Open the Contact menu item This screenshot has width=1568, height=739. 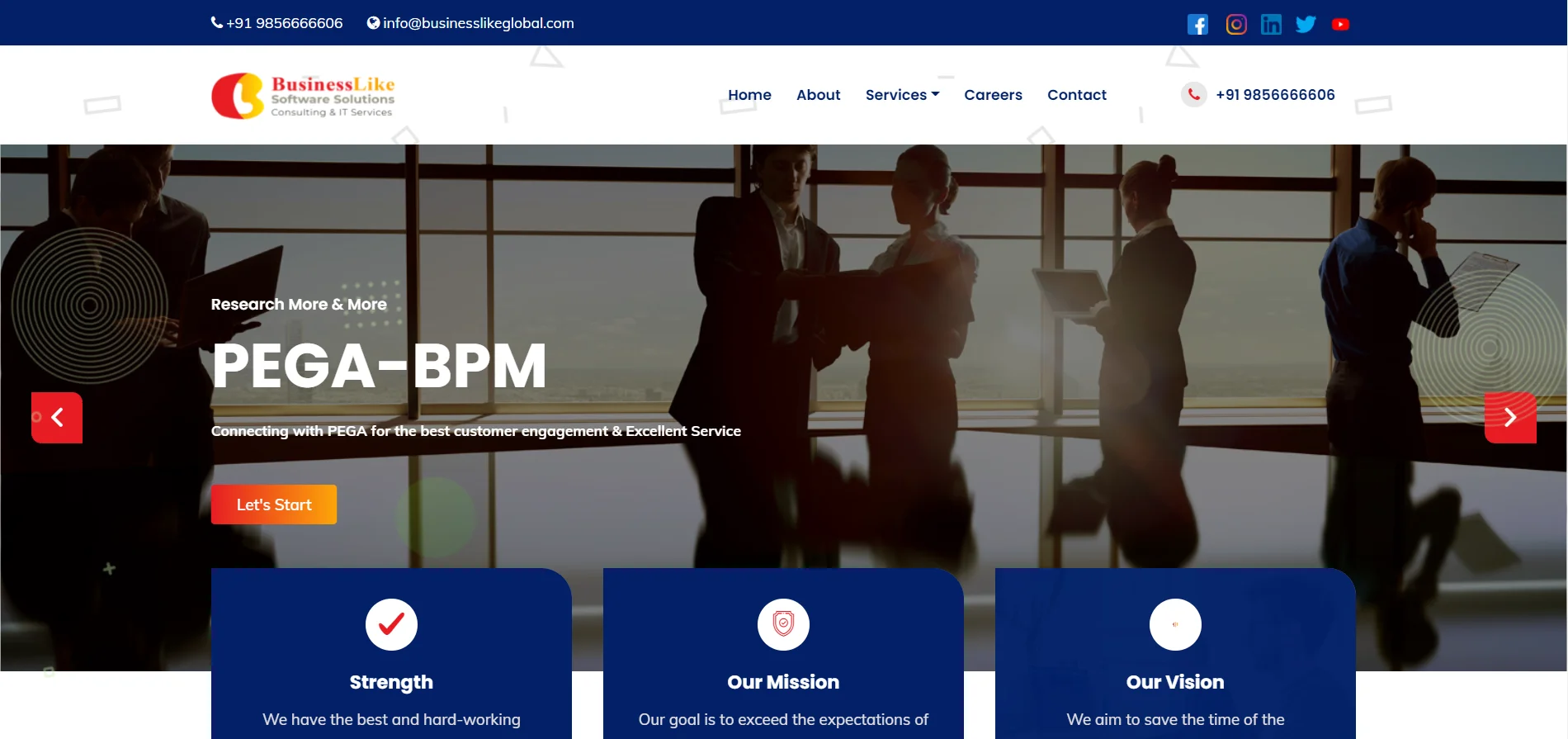coord(1077,95)
